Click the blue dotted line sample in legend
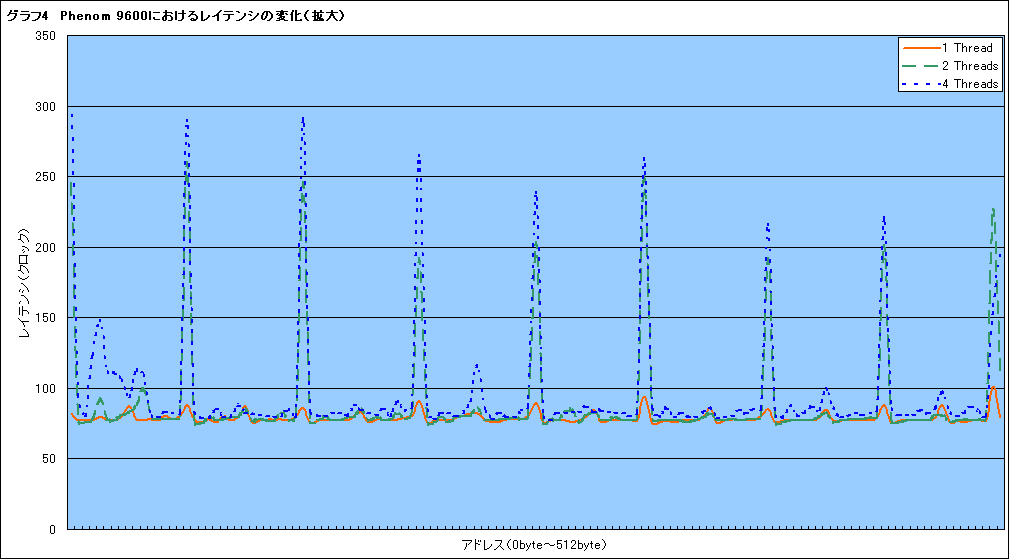The height and width of the screenshot is (559, 1009). tap(921, 84)
